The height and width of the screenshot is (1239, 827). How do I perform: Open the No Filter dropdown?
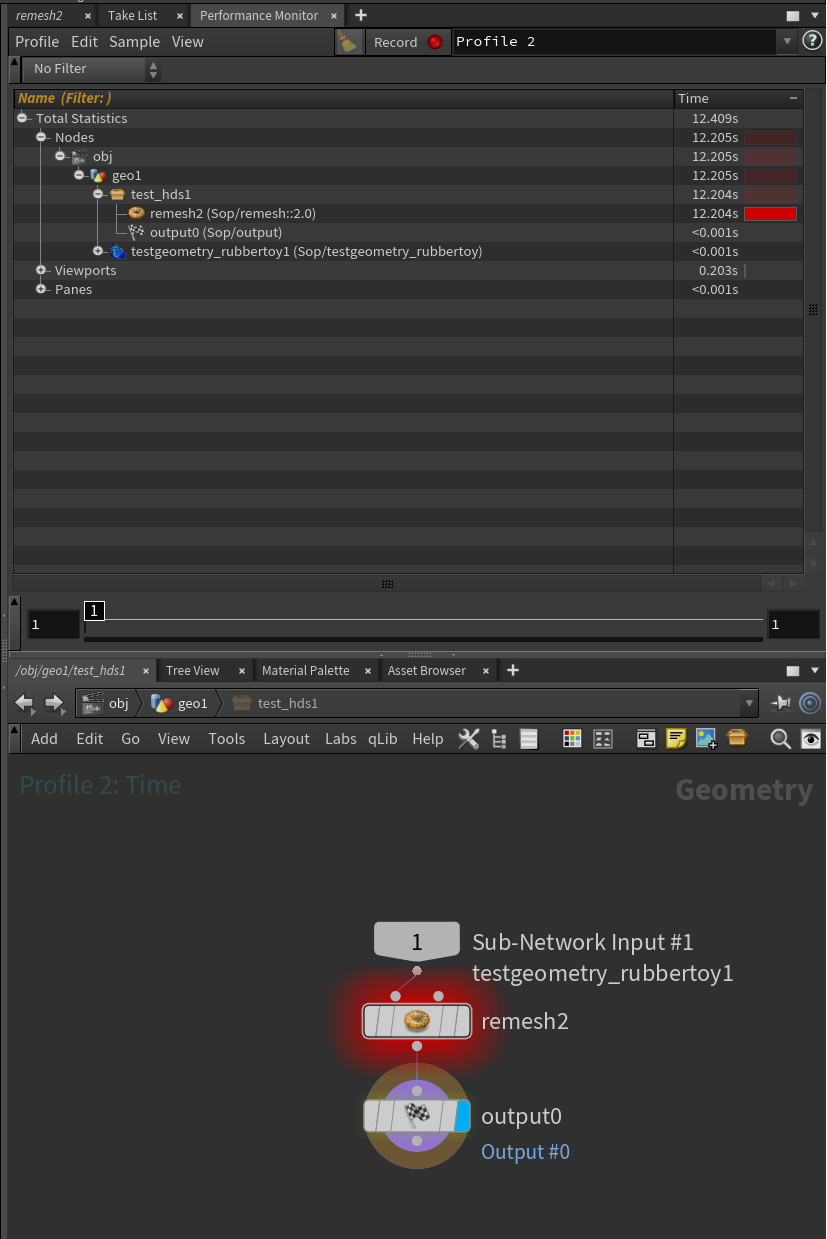click(91, 69)
